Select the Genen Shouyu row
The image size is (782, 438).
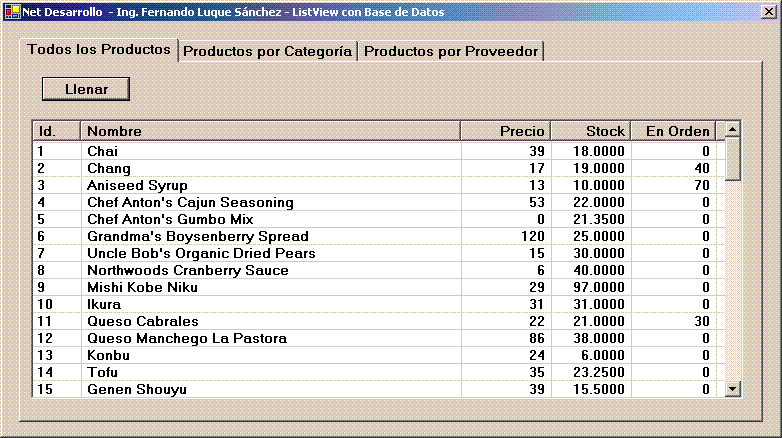click(378, 389)
